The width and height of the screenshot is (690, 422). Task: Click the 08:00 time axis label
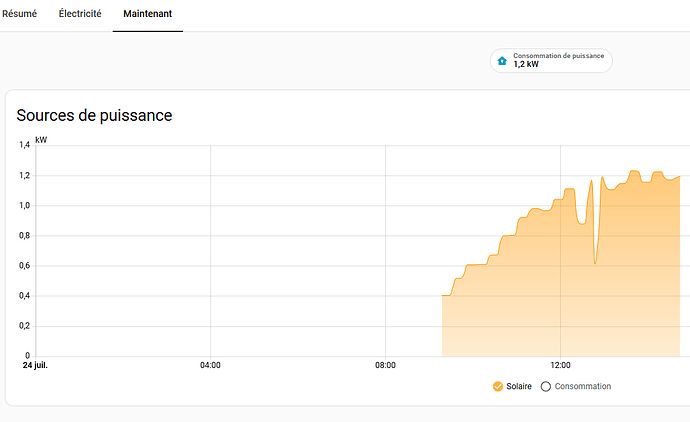(385, 365)
